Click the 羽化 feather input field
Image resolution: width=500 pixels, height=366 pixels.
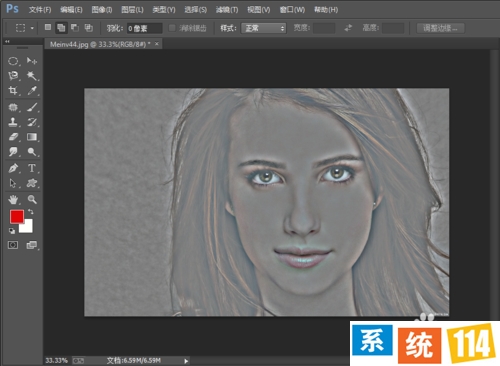(144, 28)
